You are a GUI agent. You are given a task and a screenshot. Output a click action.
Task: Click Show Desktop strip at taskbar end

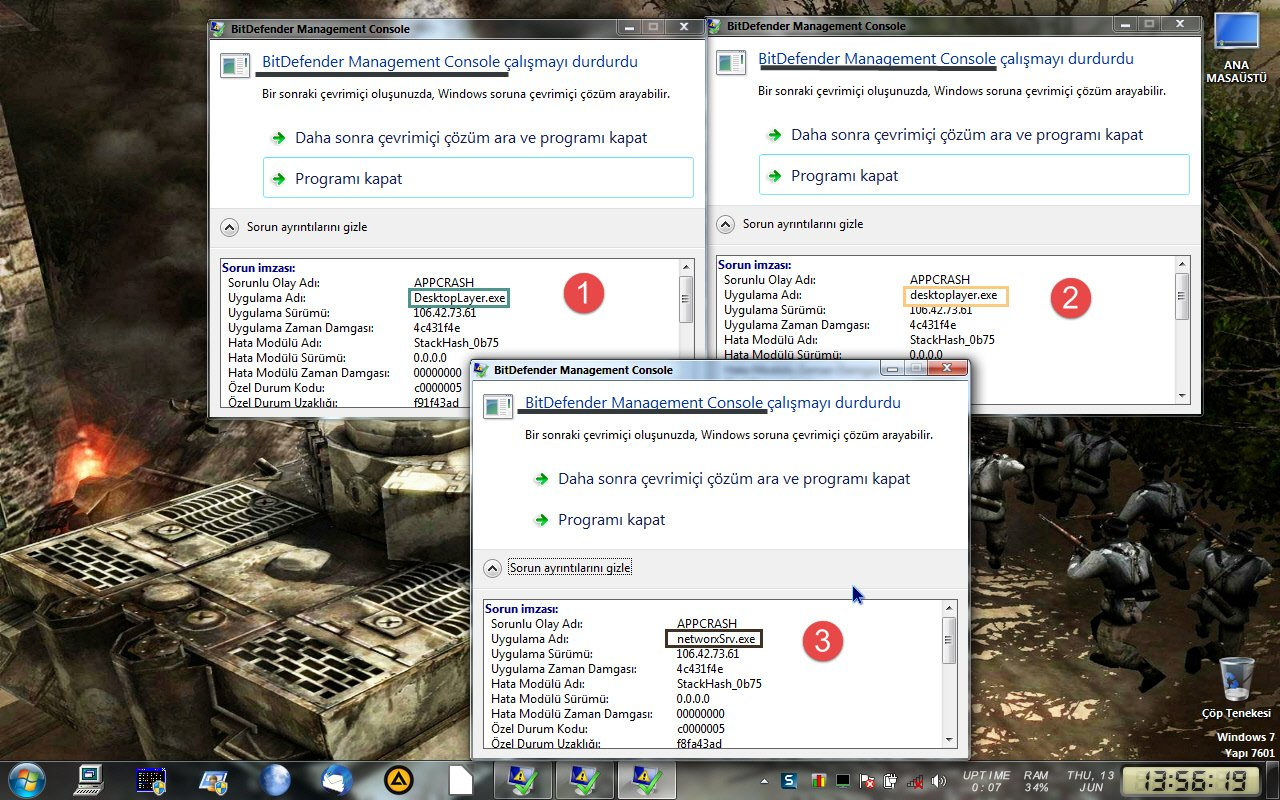(x=1272, y=780)
